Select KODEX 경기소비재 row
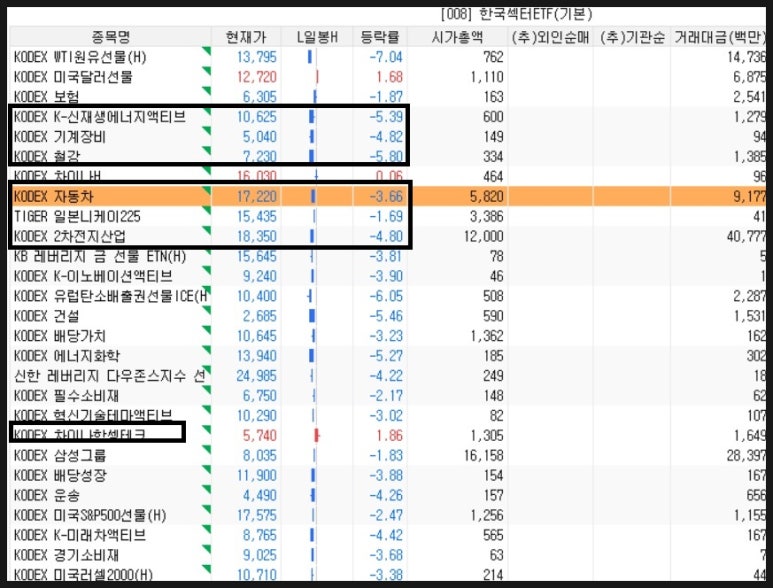773x588 pixels. [387, 555]
